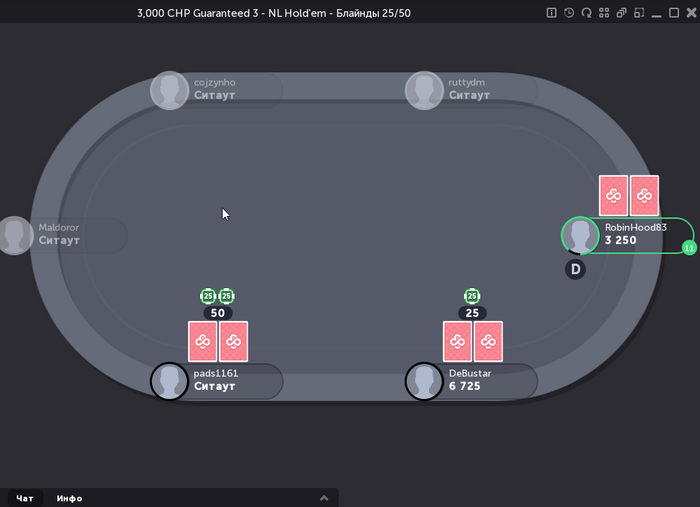Switch to the Инфо tab
700x507 pixels.
[69, 498]
